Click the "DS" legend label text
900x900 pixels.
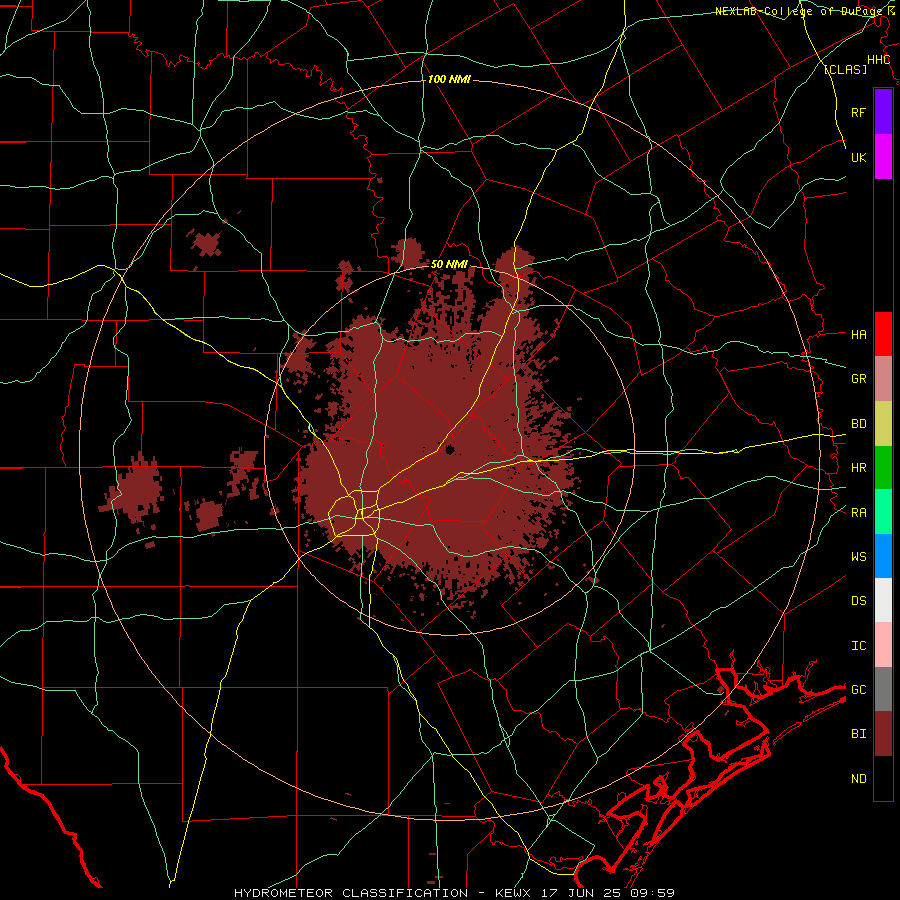[x=858, y=600]
